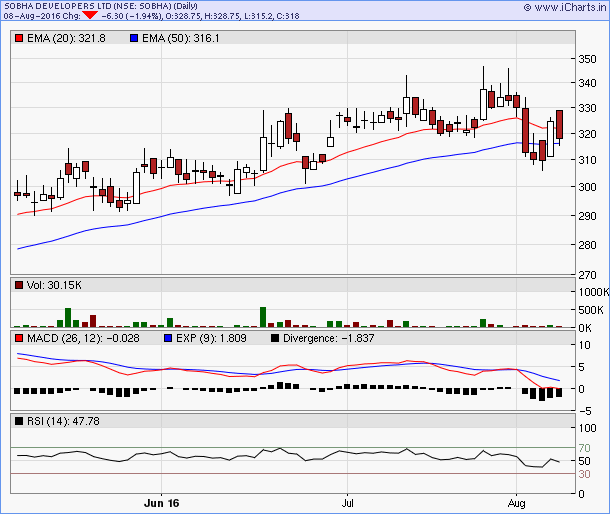Screen dimensions: 610x514
Task: Click the red EMA (20) legend swatch
Action: 19,38
